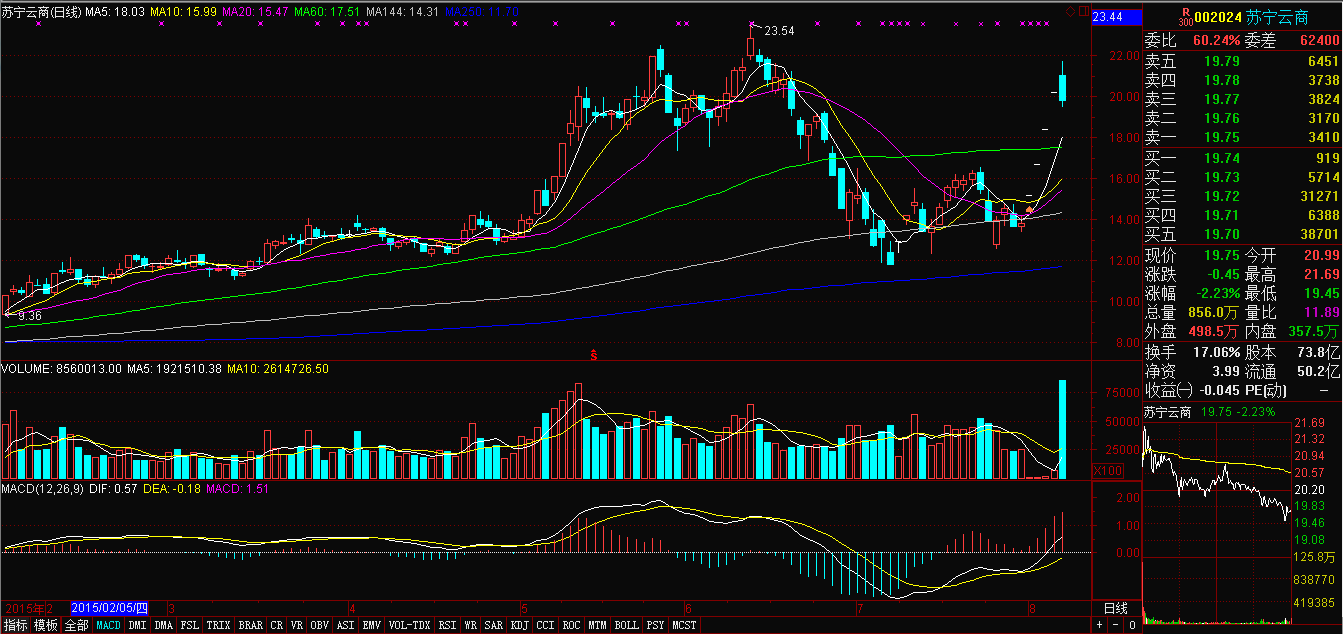Viewport: 1343px width, 634px height.
Task: Click the 委比 60.24% value
Action: point(1216,40)
